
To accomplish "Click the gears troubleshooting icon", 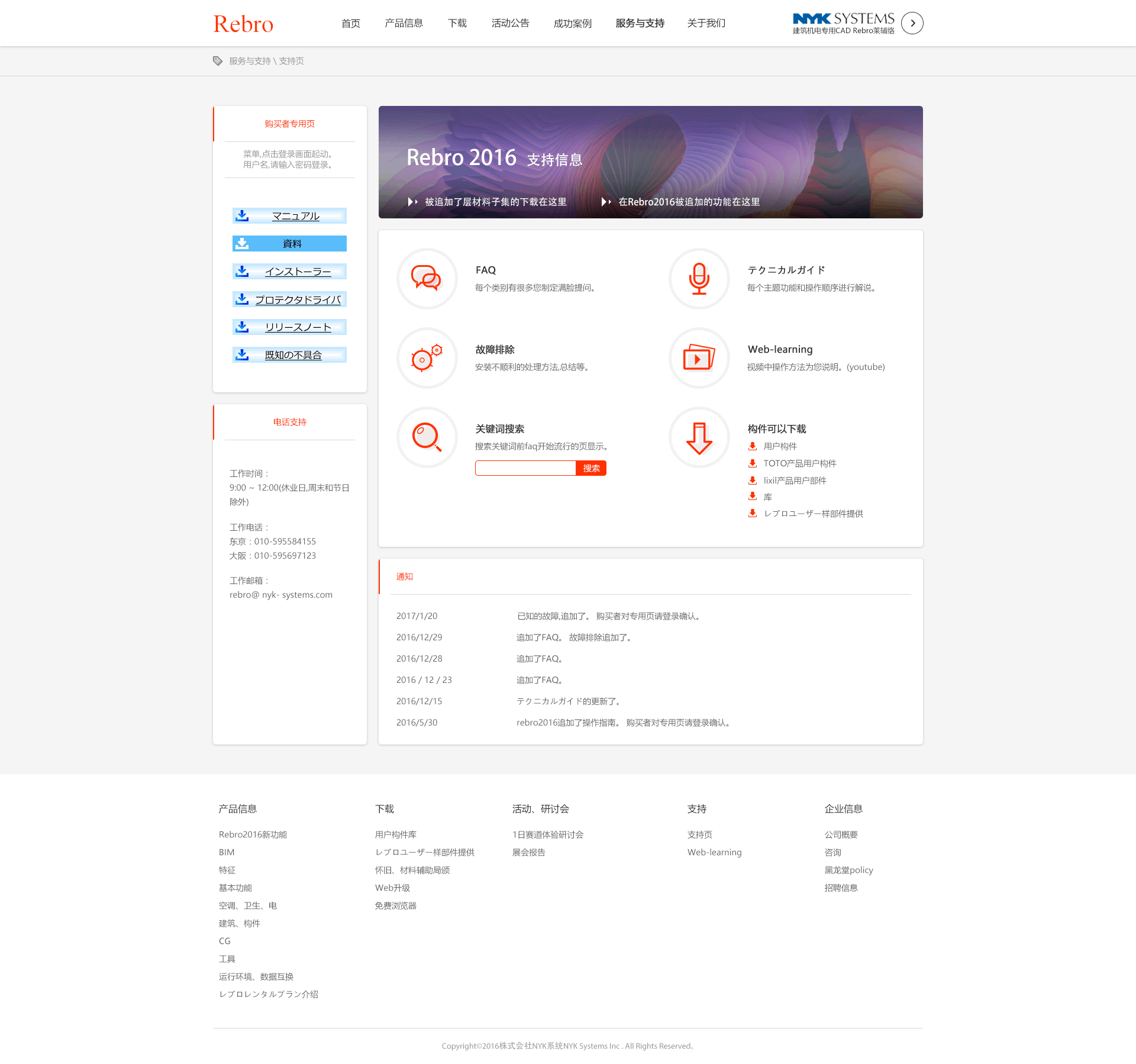I will click(x=427, y=357).
